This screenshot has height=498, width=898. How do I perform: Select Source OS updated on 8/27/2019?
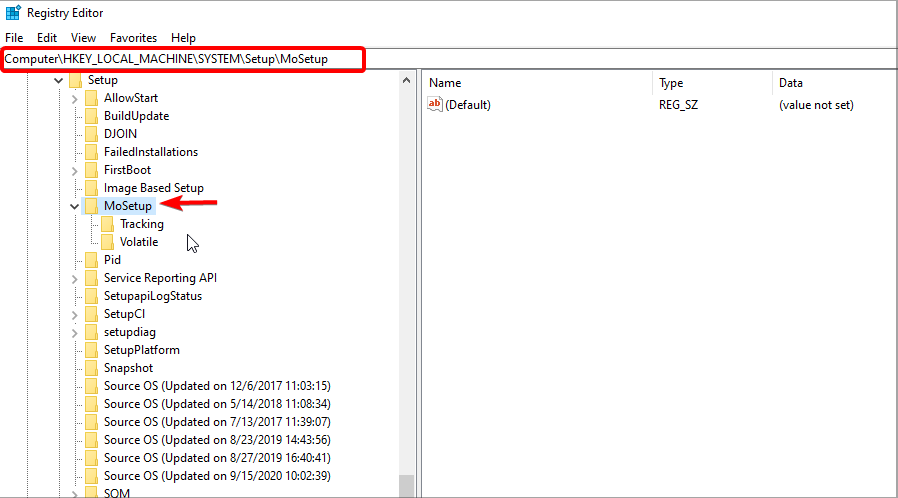[217, 459]
